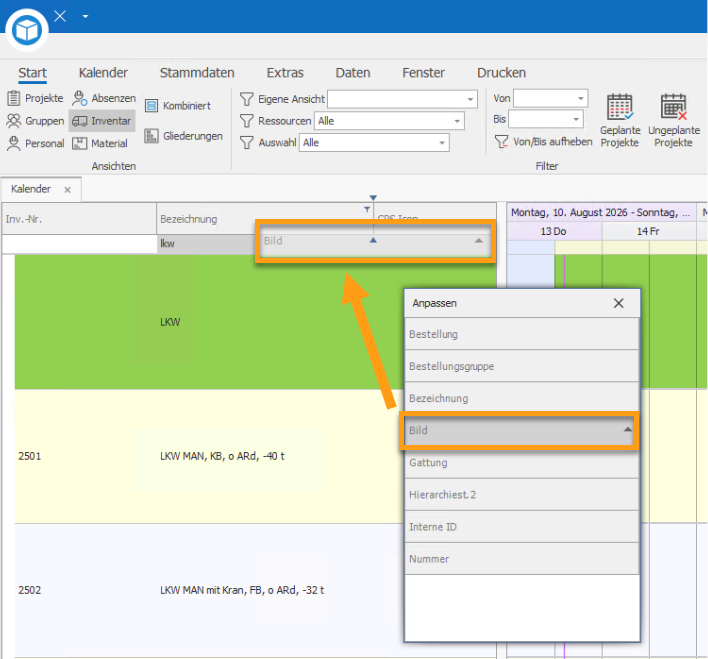Open the Extras ribbon tab
Screen dimensions: 708x659
point(285,73)
